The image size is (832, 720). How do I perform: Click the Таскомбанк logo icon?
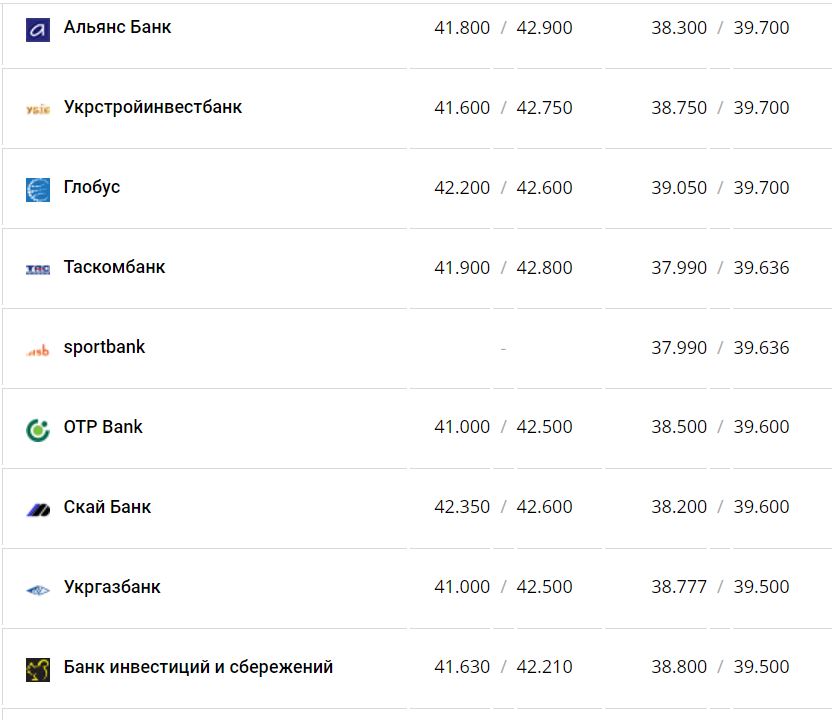(x=38, y=269)
